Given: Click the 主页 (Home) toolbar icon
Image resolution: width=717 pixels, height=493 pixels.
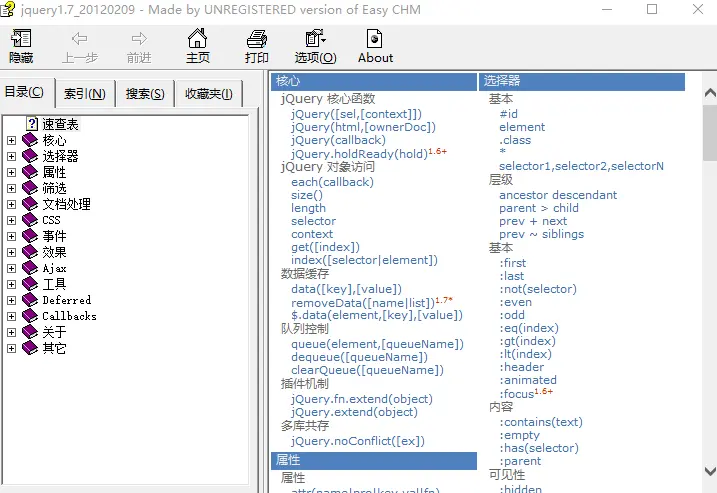Looking at the screenshot, I should tap(198, 40).
